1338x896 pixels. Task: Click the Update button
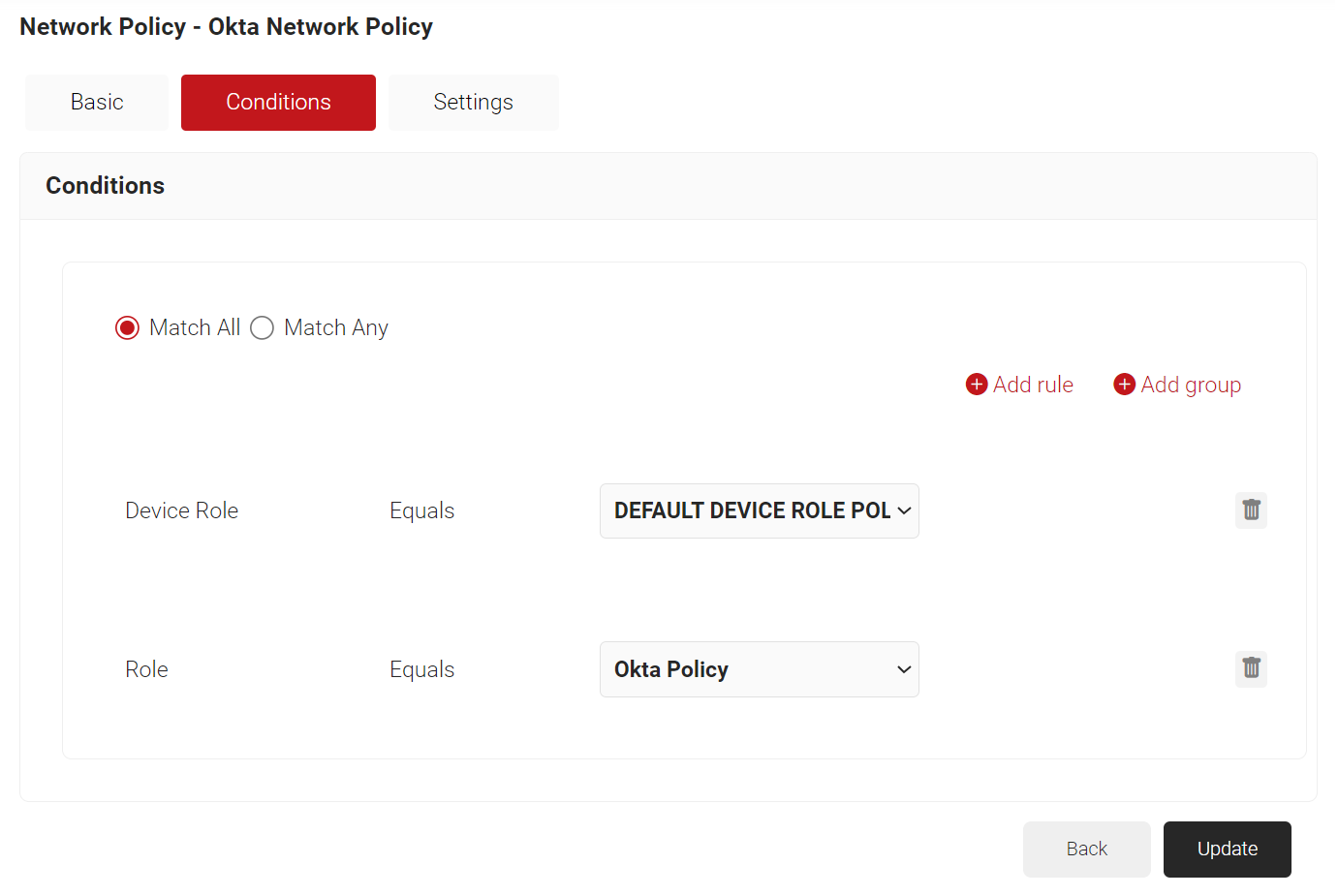coord(1227,850)
